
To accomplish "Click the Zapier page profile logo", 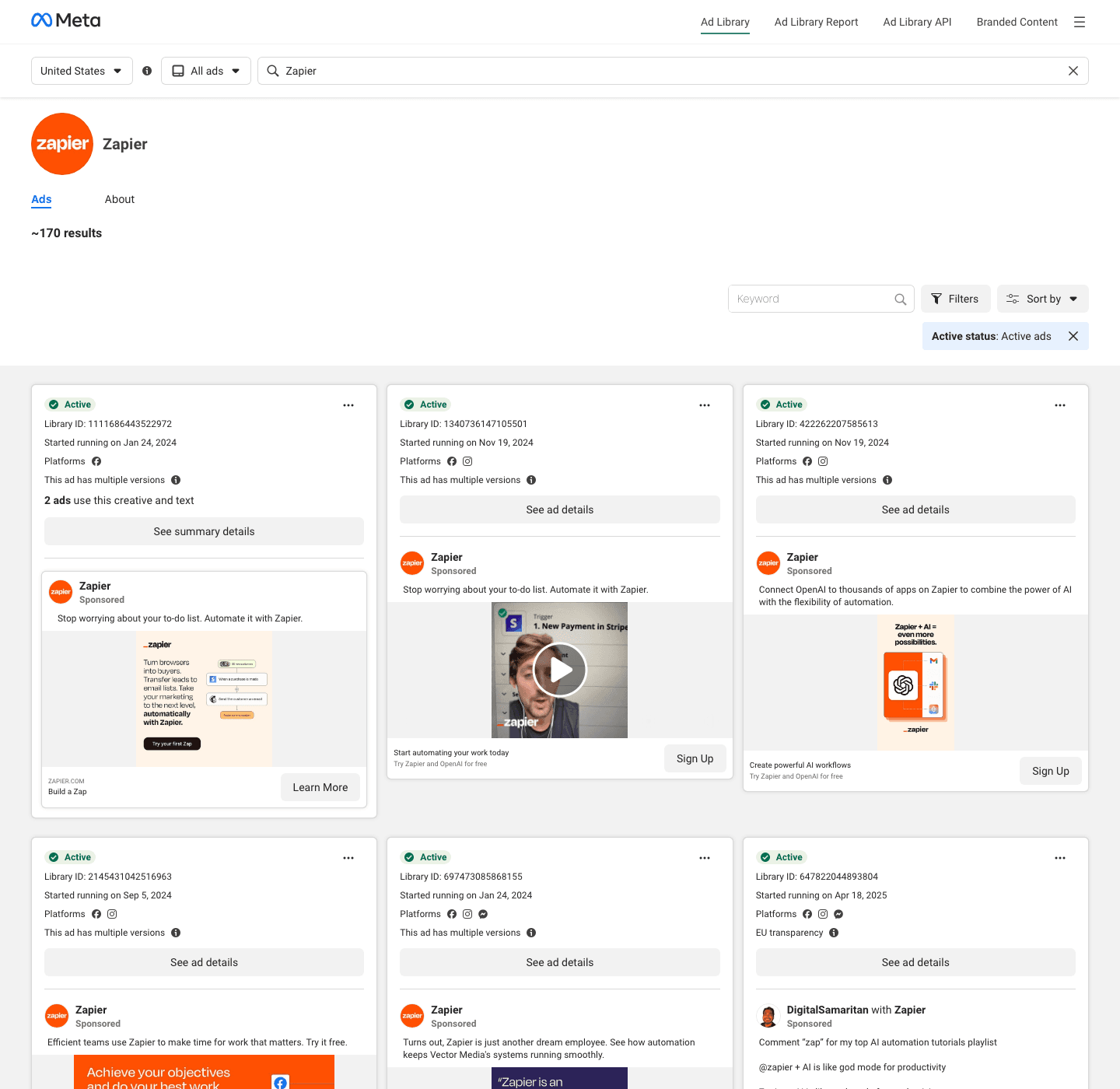I will click(62, 144).
